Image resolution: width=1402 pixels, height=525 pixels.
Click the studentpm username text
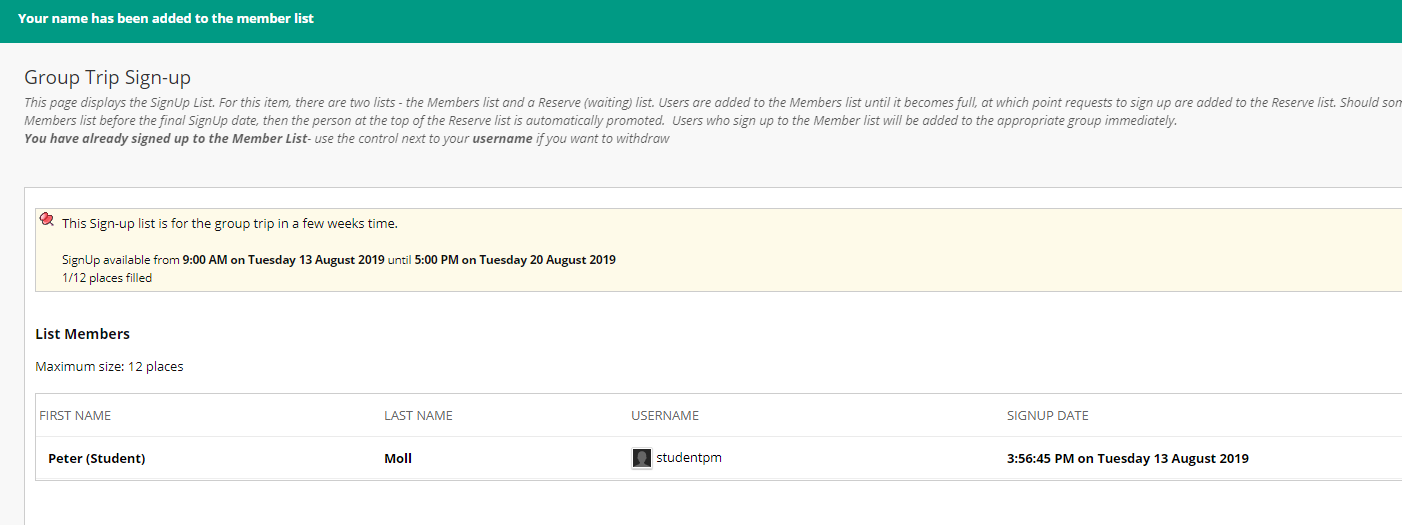pyautogui.click(x=689, y=458)
